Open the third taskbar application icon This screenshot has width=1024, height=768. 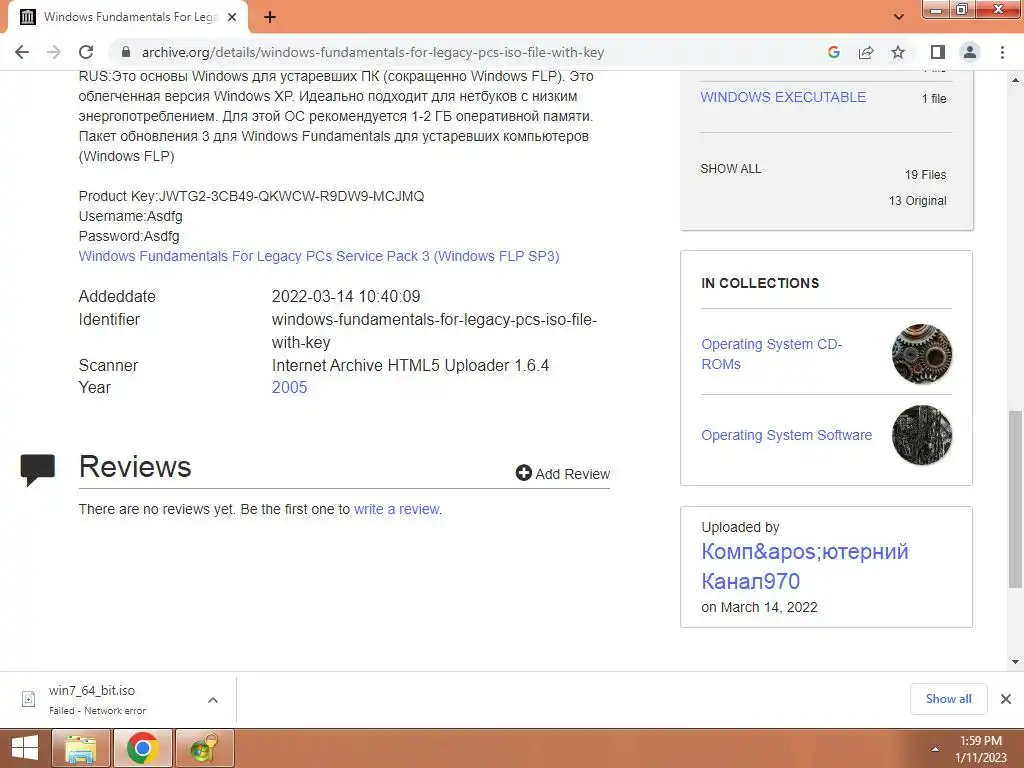(x=204, y=748)
